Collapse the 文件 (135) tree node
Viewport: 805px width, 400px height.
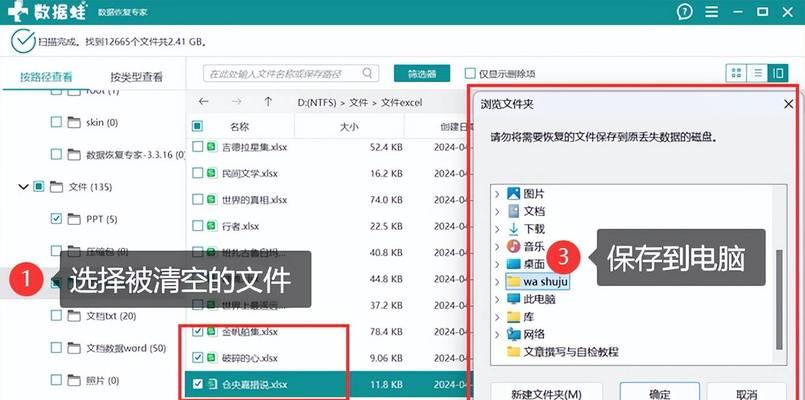(x=23, y=187)
